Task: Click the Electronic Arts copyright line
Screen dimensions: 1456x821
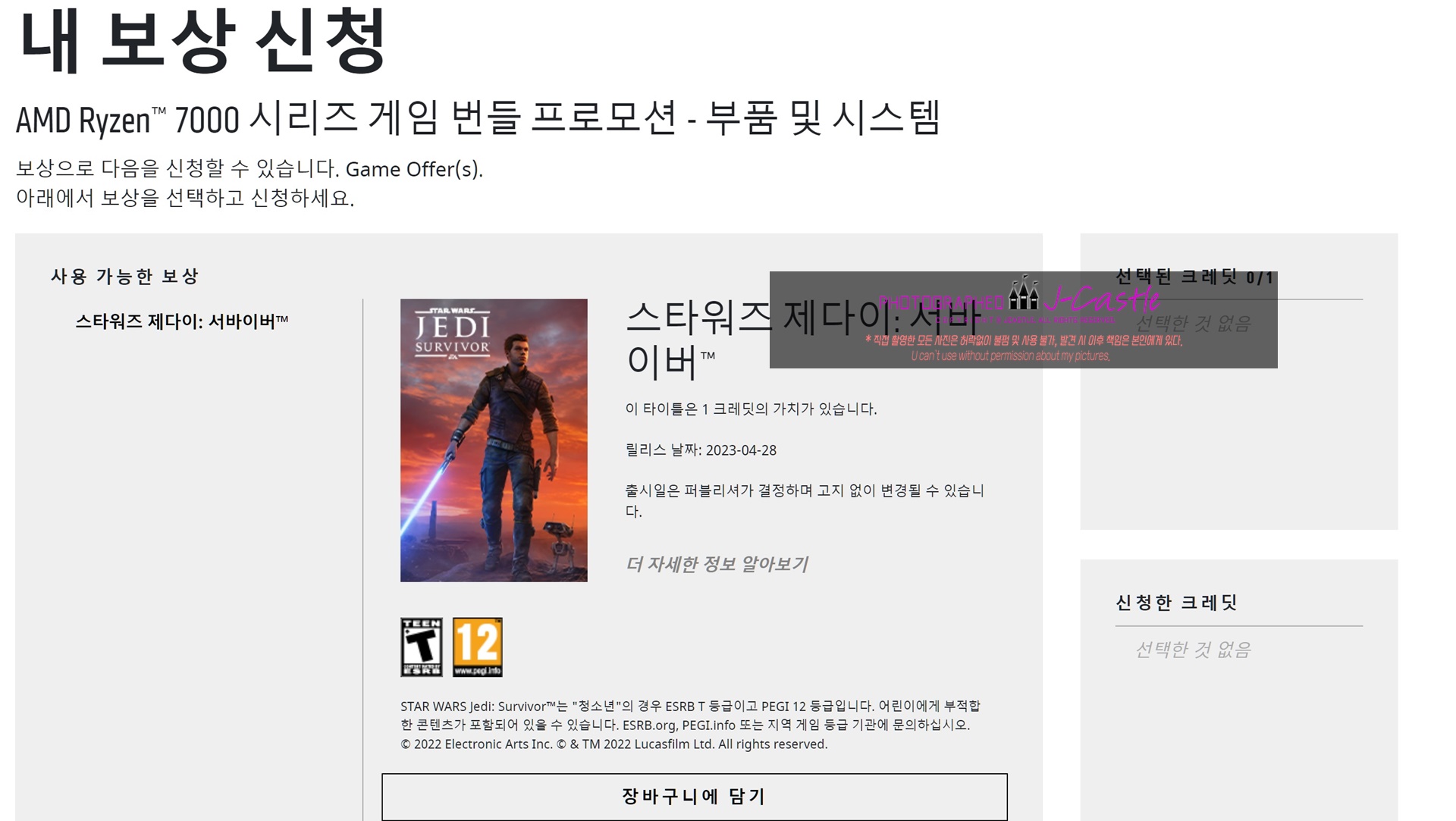Action: pos(614,744)
